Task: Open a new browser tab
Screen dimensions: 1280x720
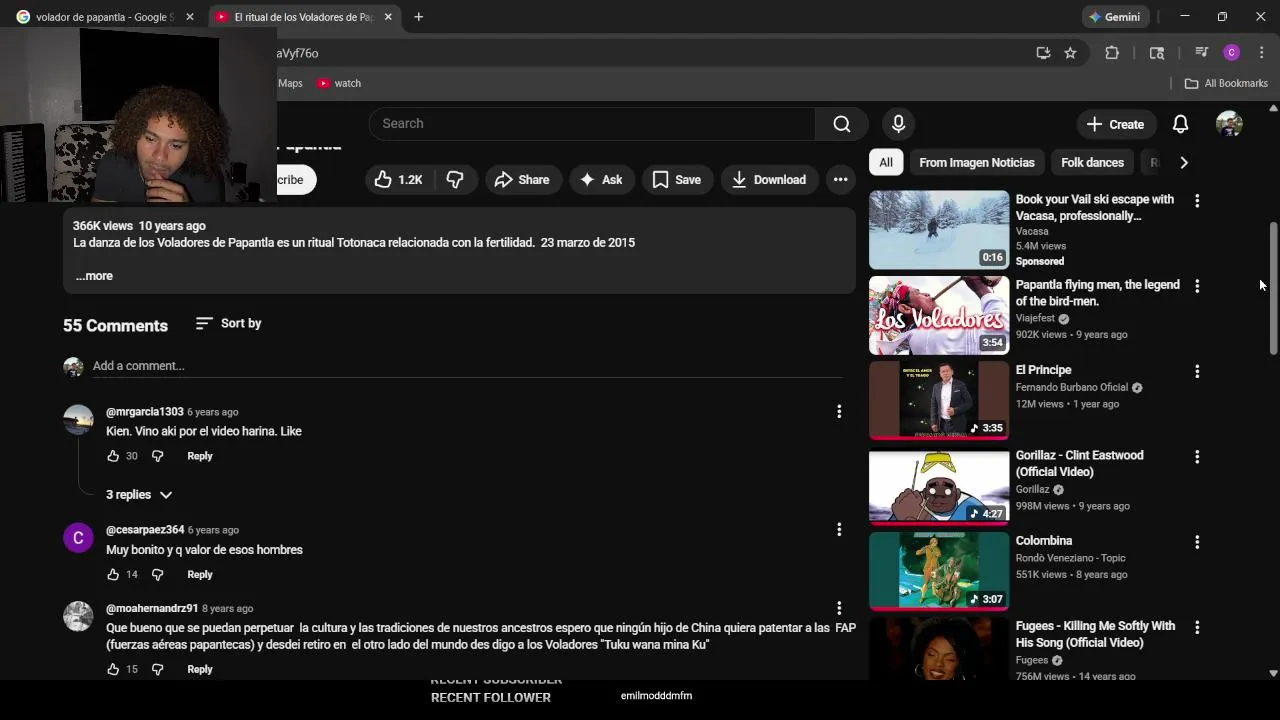Action: click(x=418, y=17)
